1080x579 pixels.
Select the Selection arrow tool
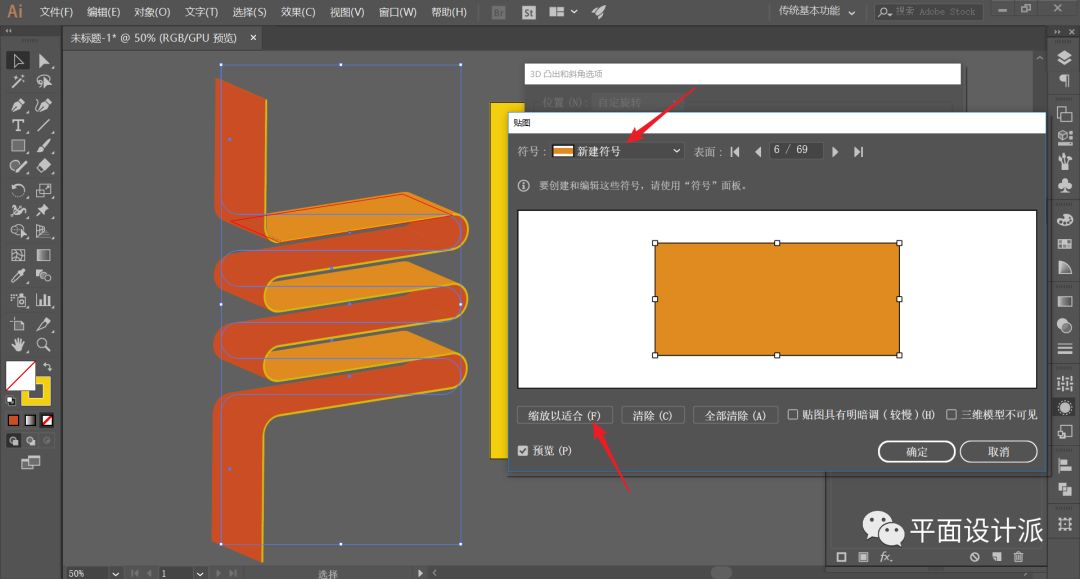point(18,61)
